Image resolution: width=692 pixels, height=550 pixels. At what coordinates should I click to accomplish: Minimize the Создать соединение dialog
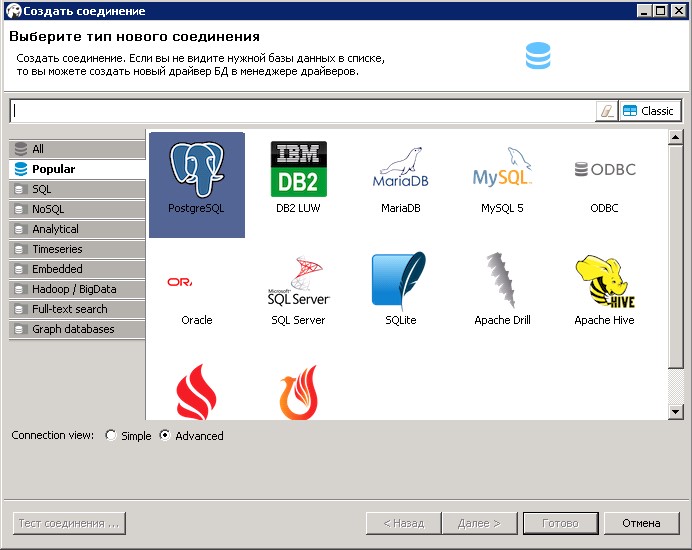[644, 11]
